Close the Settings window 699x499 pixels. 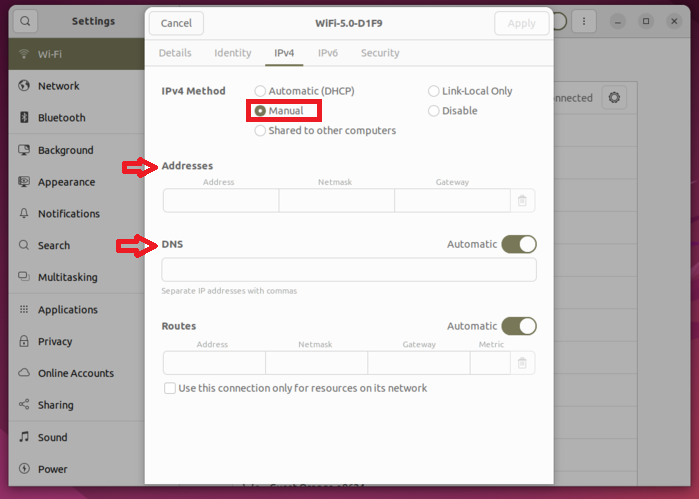(x=674, y=21)
